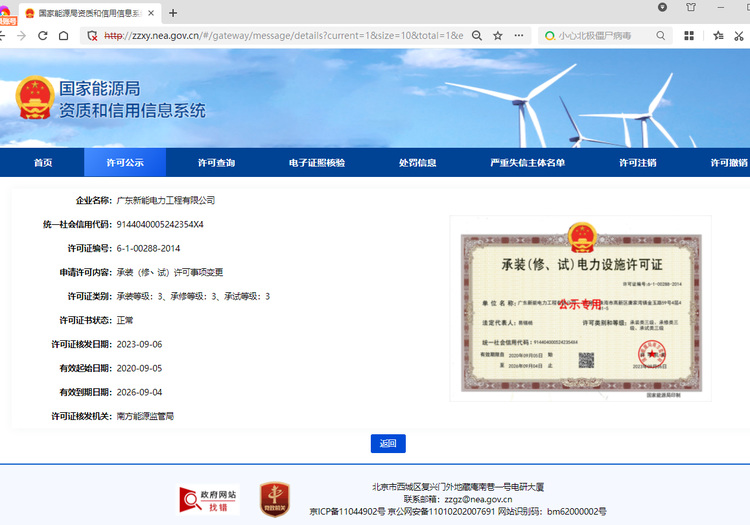Image resolution: width=750 pixels, height=525 pixels.
Task: Enlarge the 承装(修、试)电力设施许可证 certificate image
Action: tap(581, 308)
